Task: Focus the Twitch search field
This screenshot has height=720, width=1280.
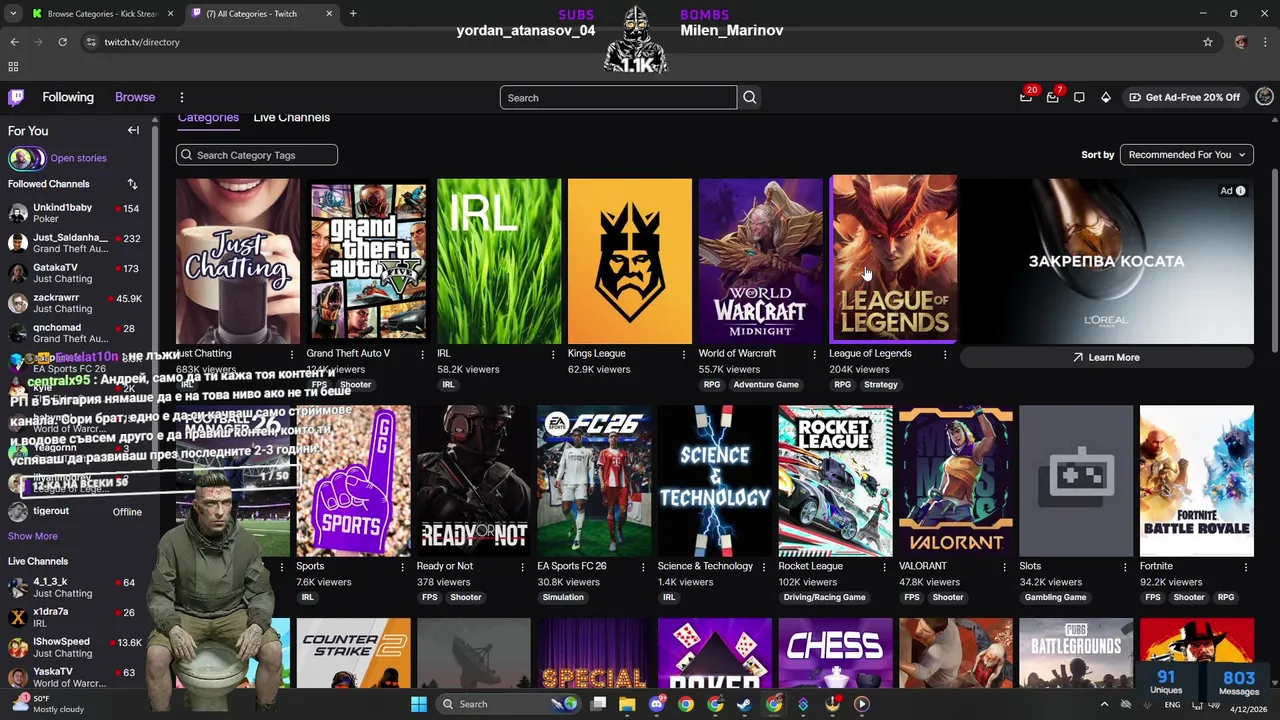Action: tap(618, 98)
